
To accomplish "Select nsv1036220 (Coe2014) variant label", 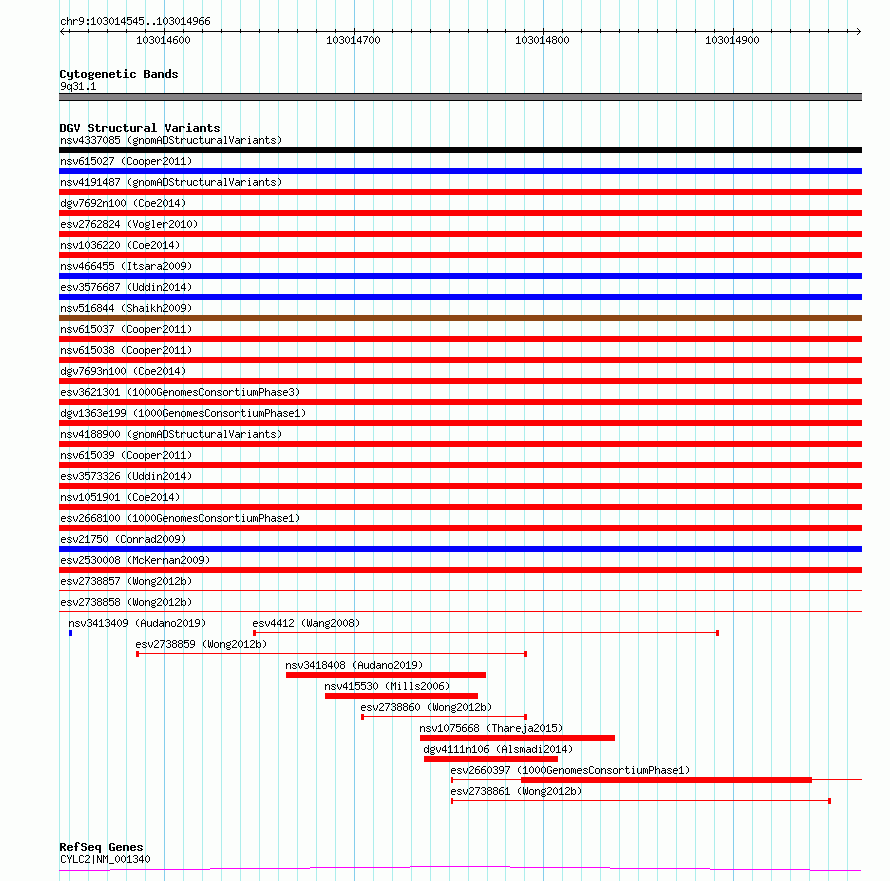I will click(120, 245).
